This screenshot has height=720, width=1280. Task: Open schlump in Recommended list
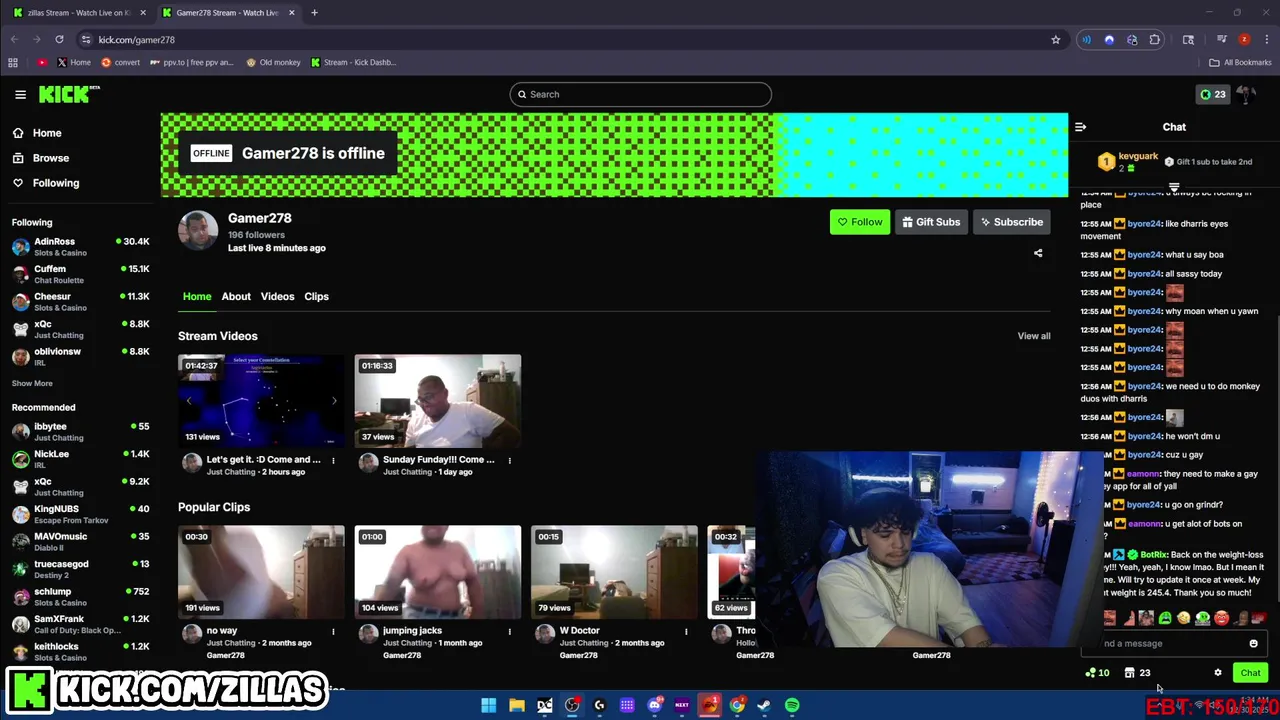tap(80, 597)
